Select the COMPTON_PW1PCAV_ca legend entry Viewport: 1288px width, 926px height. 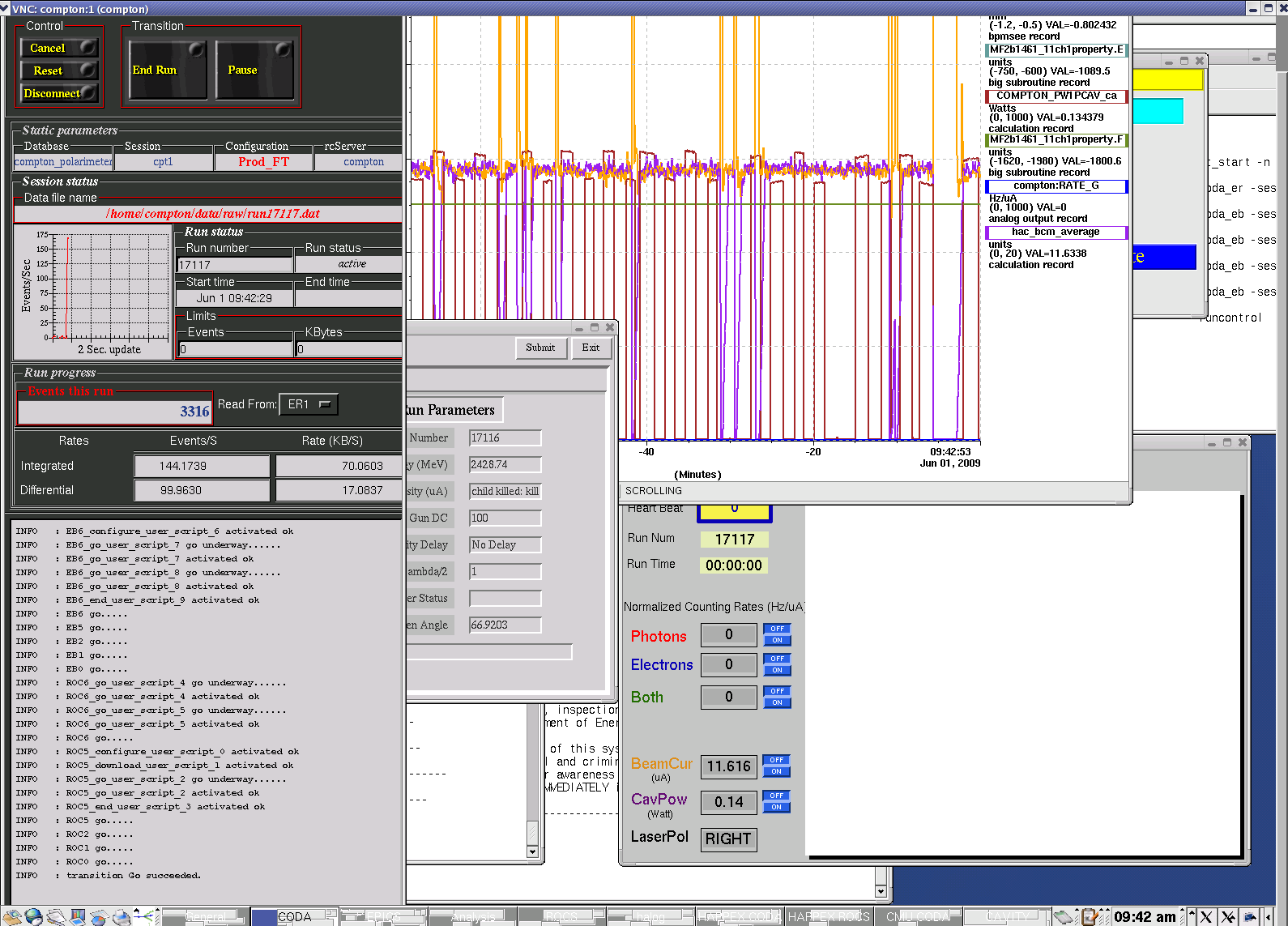1056,96
